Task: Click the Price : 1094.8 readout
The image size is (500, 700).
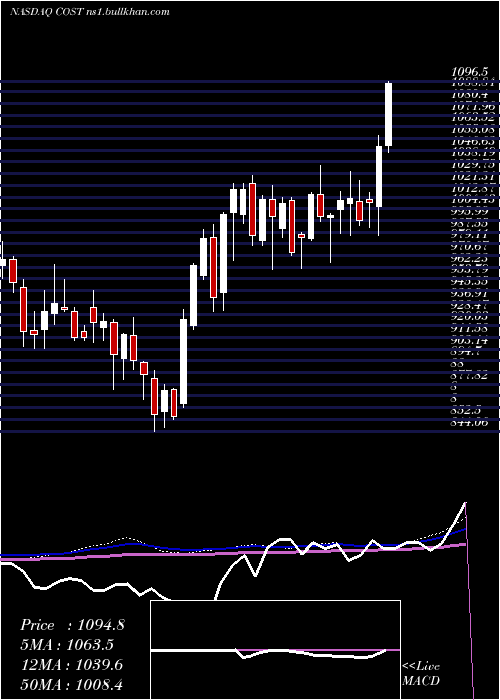Action: [72, 625]
